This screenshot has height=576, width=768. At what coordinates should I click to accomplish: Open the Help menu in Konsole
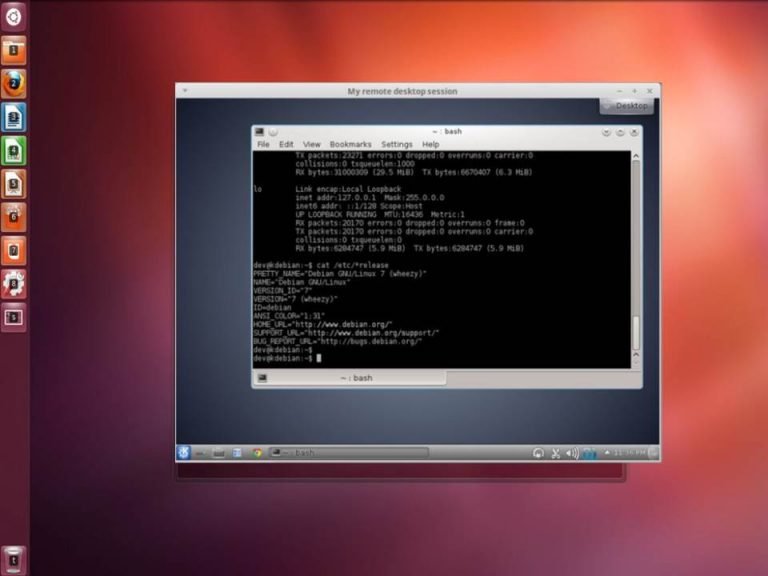(x=430, y=144)
